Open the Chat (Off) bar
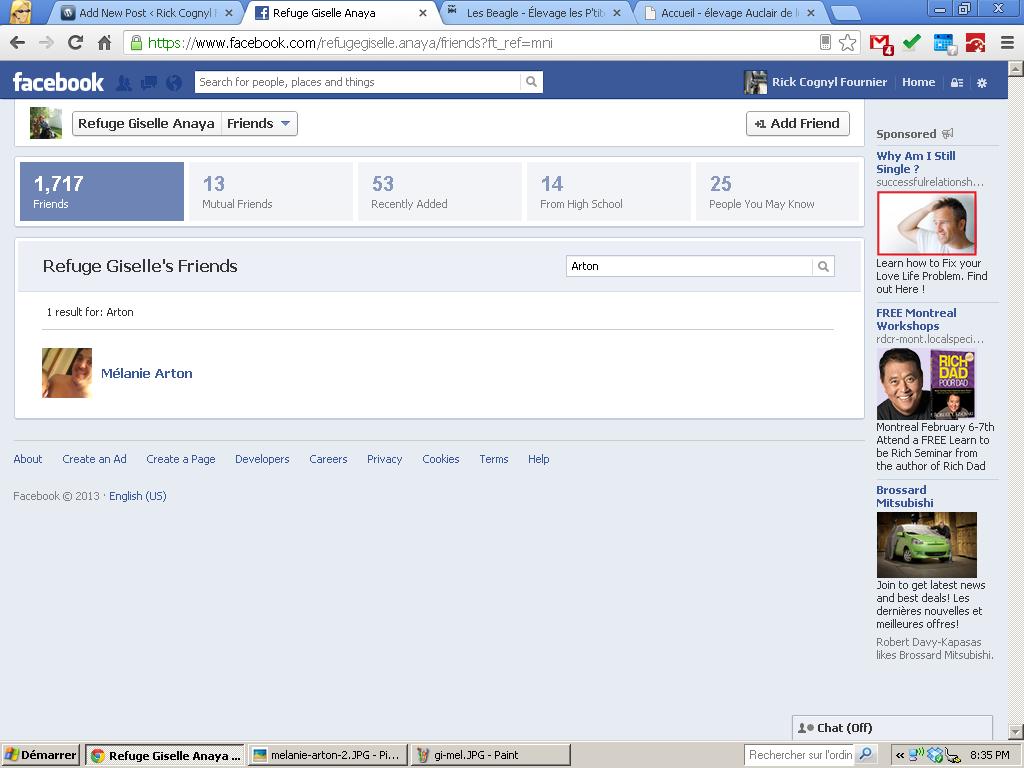 pyautogui.click(x=892, y=728)
